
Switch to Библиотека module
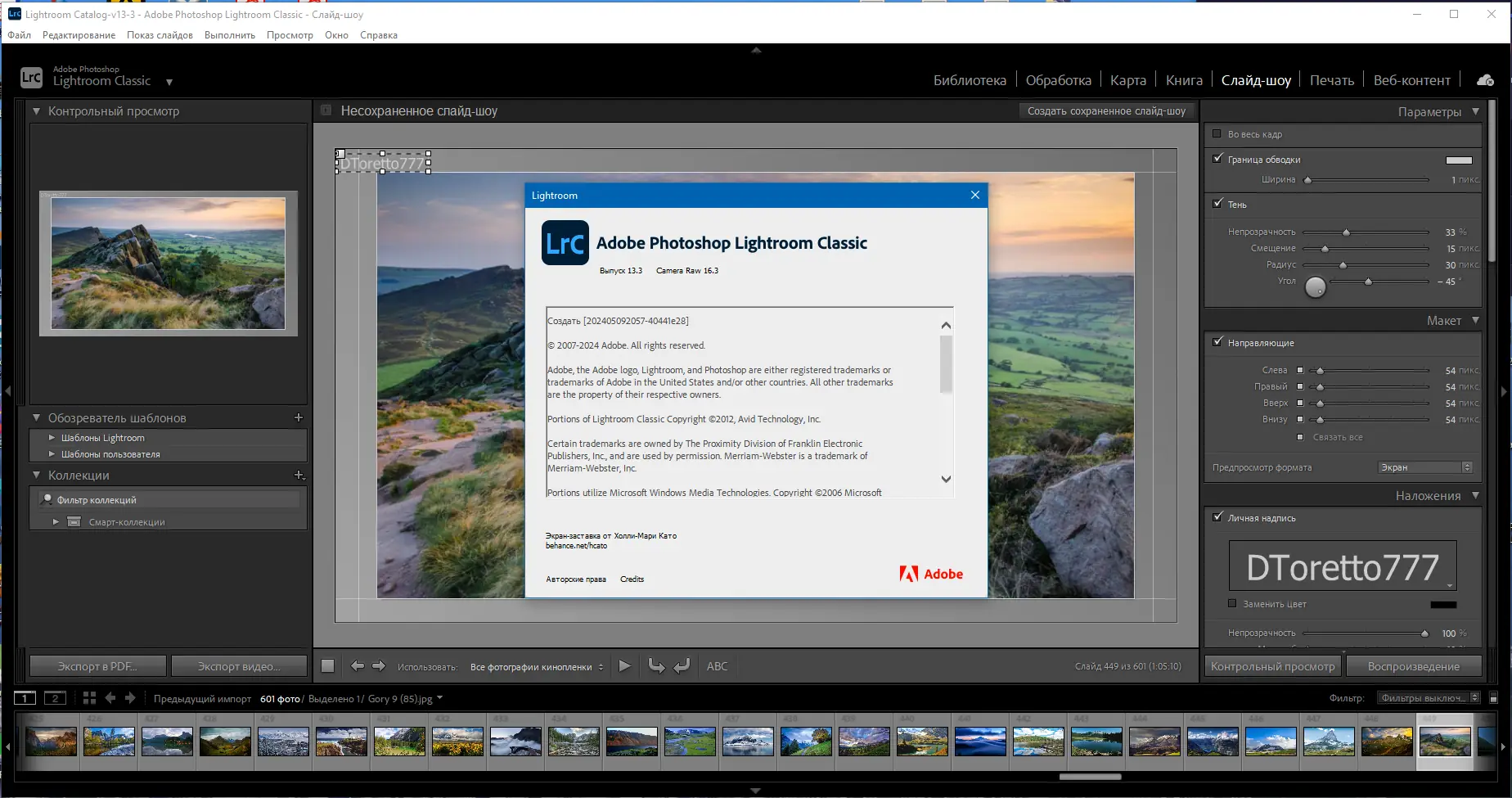tap(970, 80)
